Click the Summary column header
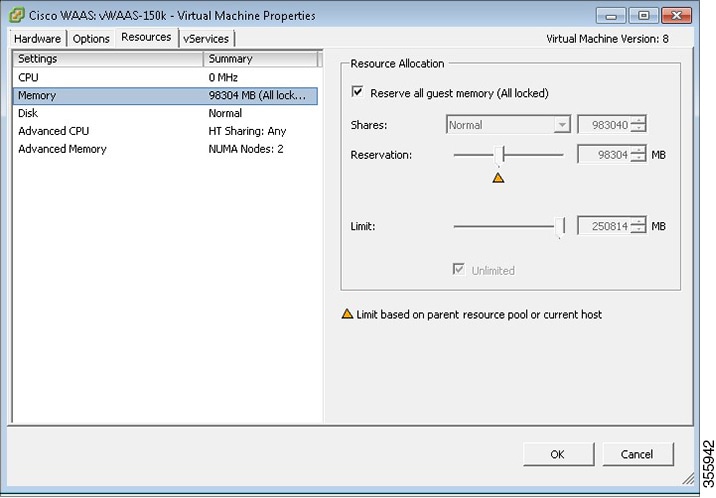716x498 pixels. pyautogui.click(x=260, y=59)
